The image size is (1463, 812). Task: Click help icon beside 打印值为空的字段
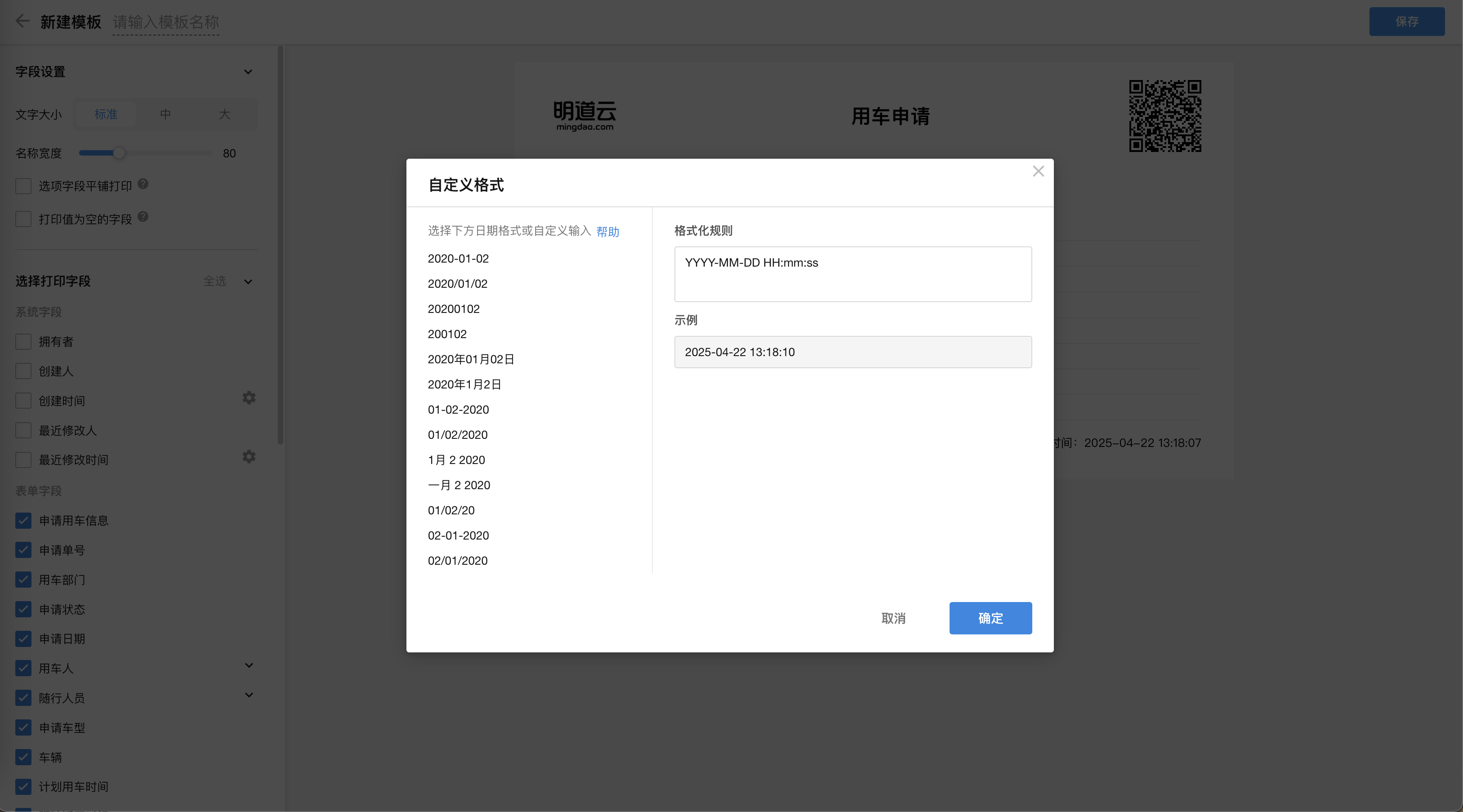143,217
